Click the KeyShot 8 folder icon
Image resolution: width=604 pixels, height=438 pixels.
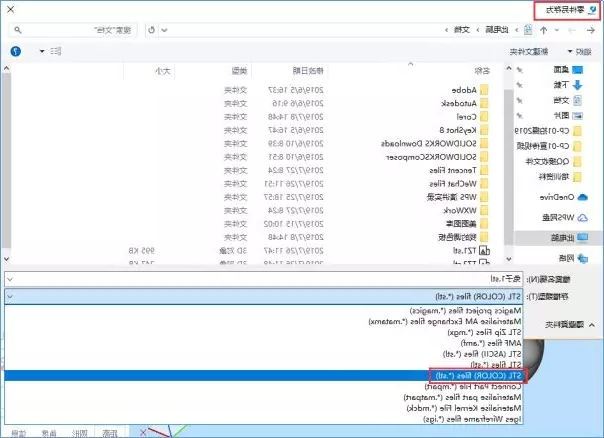click(484, 130)
